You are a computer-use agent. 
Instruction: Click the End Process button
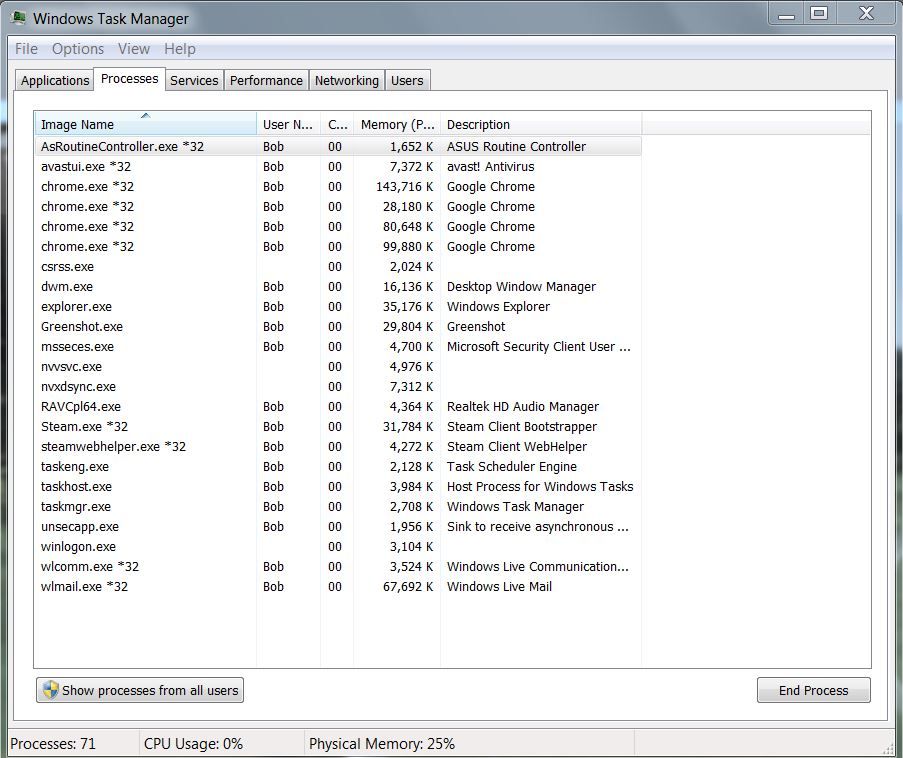point(813,690)
